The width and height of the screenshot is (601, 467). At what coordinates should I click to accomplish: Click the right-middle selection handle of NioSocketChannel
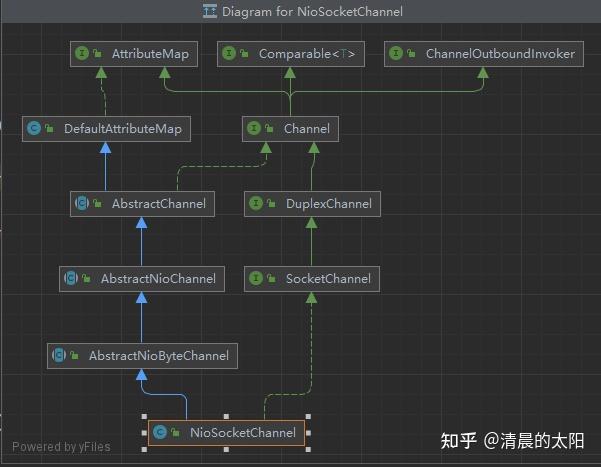pyautogui.click(x=308, y=433)
